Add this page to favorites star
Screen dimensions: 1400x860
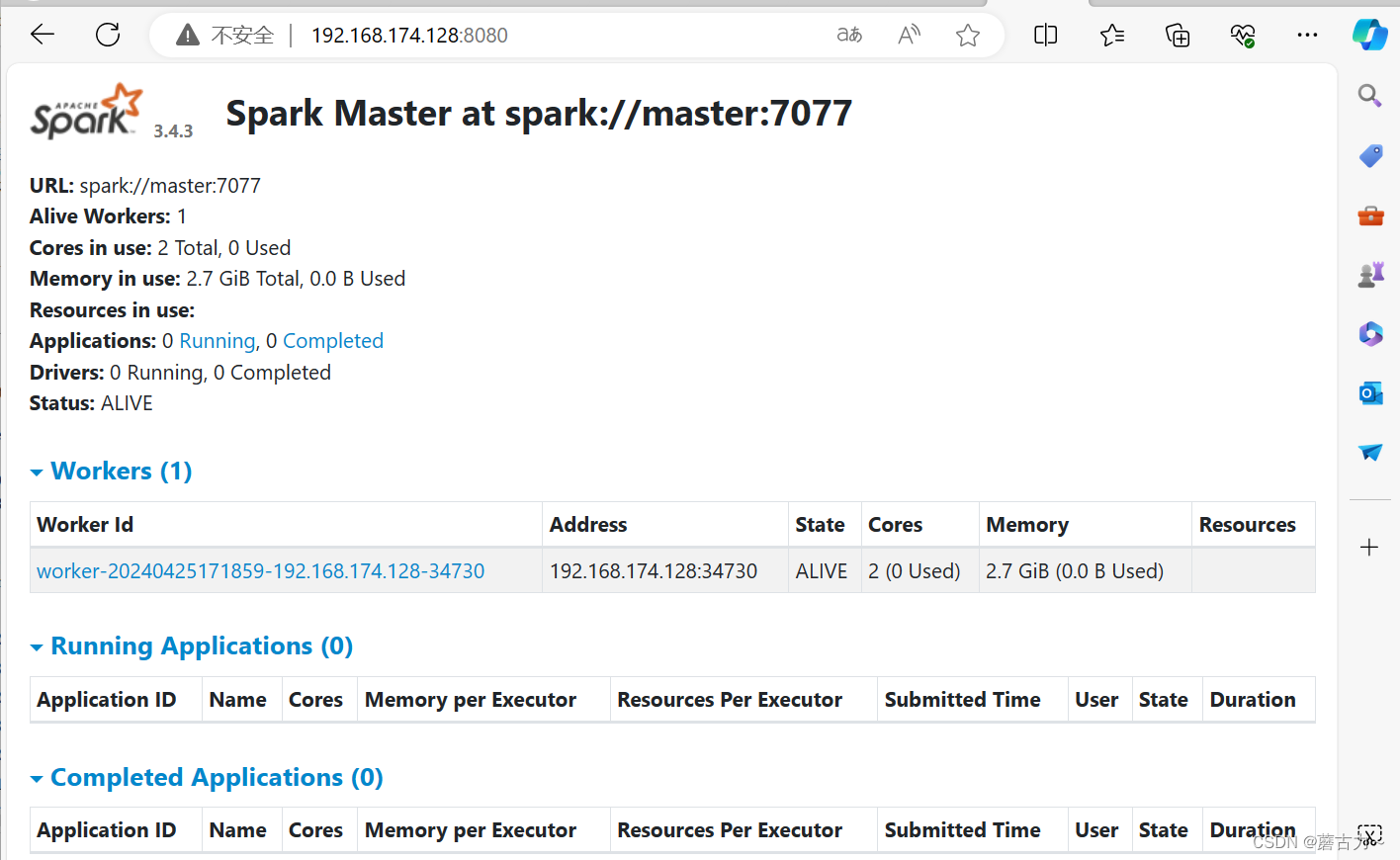967,35
